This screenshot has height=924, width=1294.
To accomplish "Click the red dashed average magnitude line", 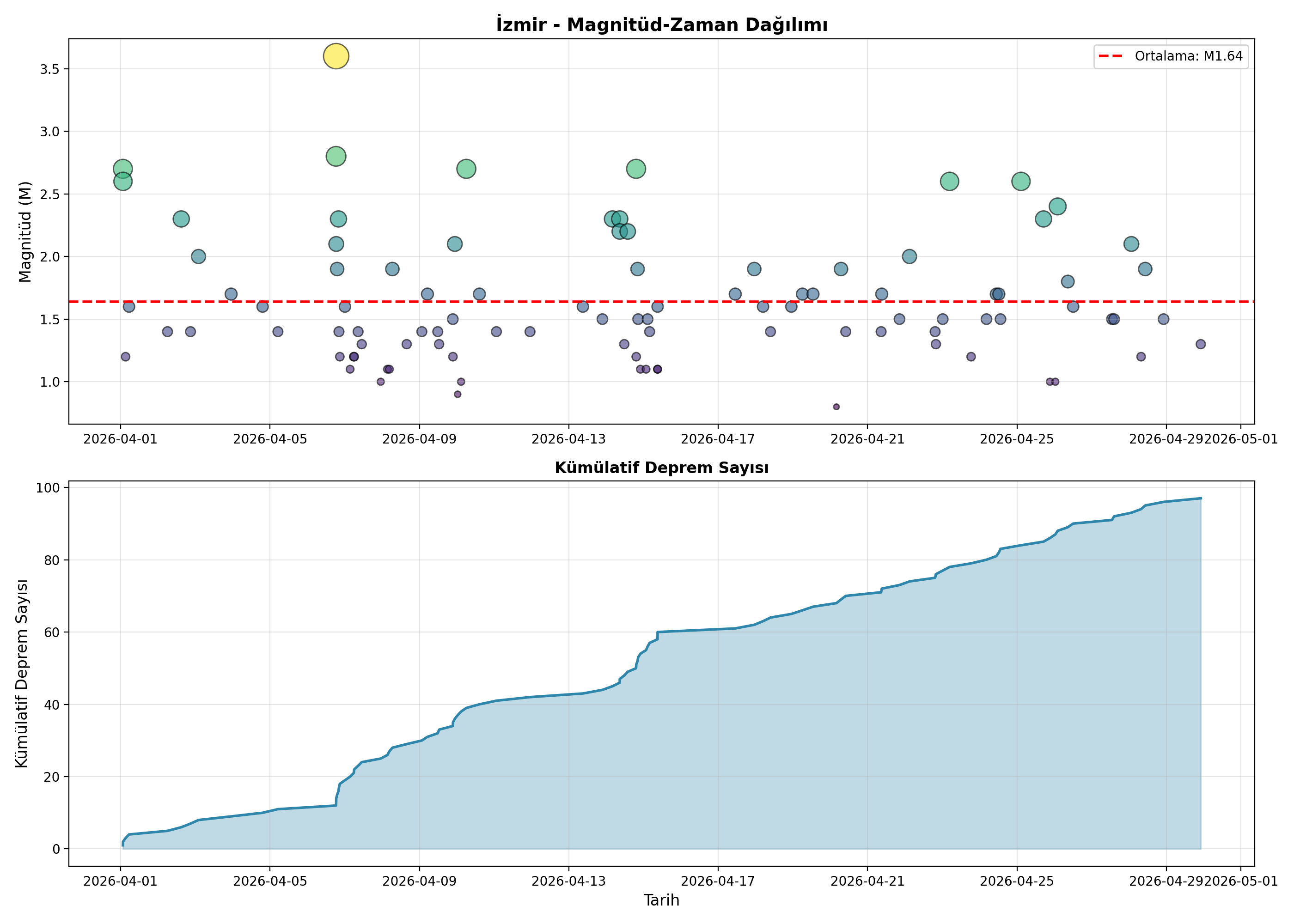I will (661, 302).
